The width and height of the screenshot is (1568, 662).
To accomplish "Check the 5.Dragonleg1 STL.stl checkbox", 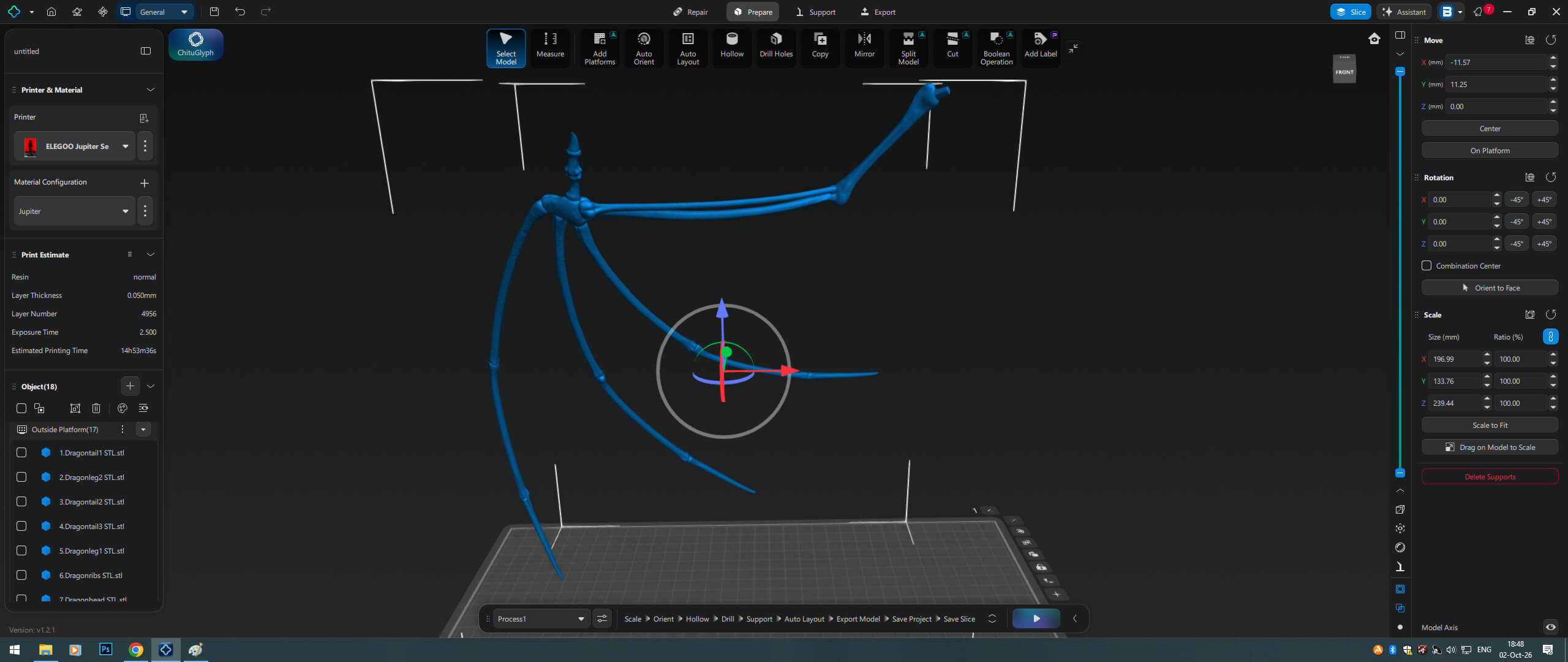I will [21, 550].
